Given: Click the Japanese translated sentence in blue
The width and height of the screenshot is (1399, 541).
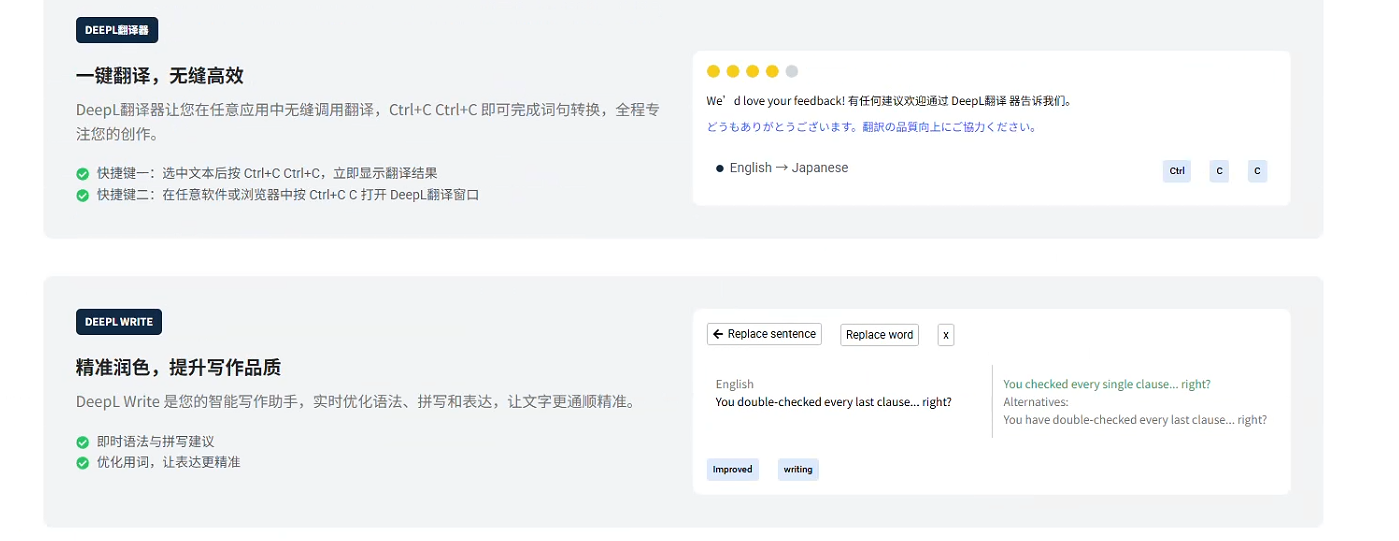Looking at the screenshot, I should pyautogui.click(x=872, y=127).
